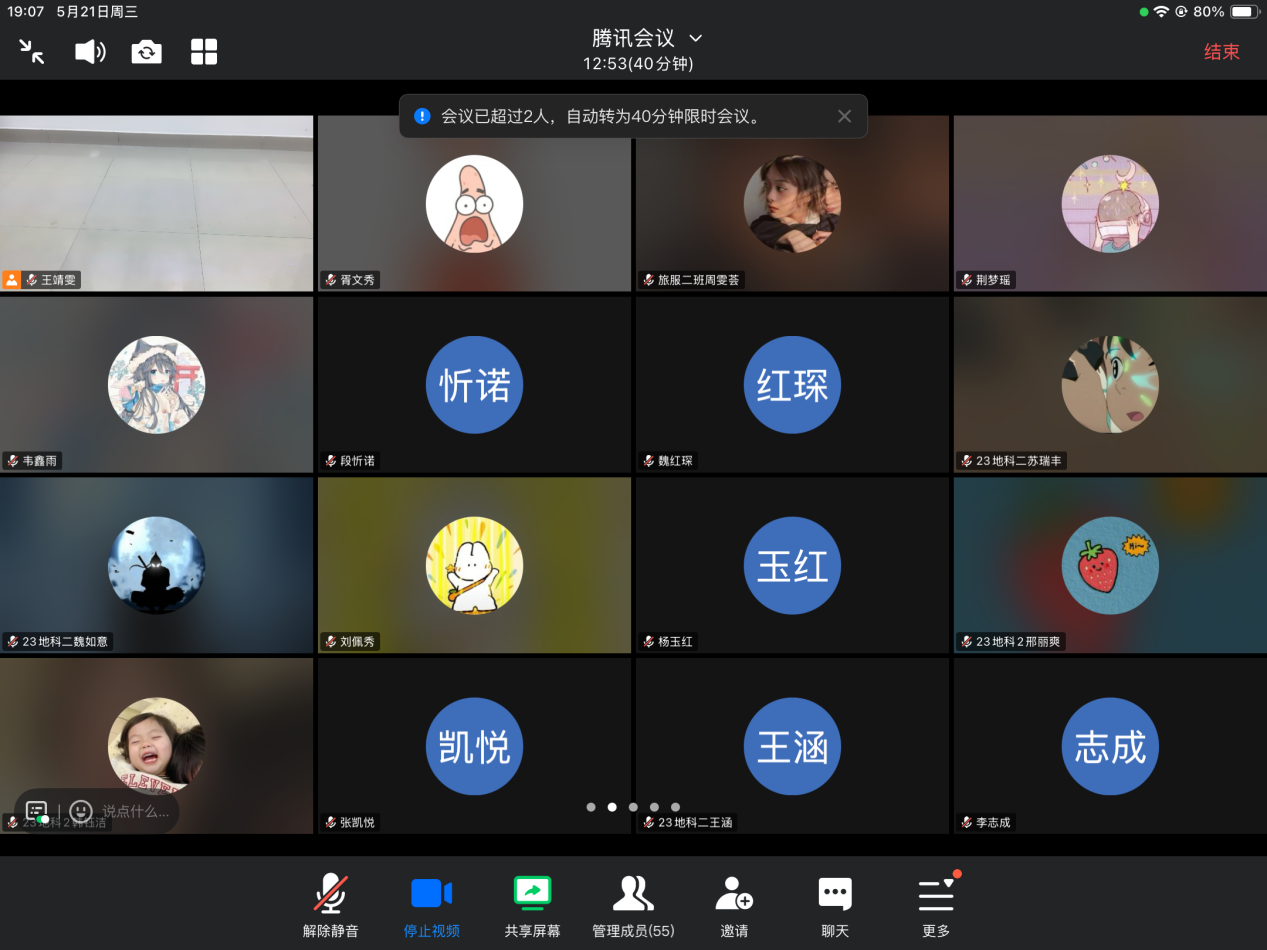Image resolution: width=1267 pixels, height=950 pixels.
Task: Open the 更多 options menu
Action: [936, 906]
